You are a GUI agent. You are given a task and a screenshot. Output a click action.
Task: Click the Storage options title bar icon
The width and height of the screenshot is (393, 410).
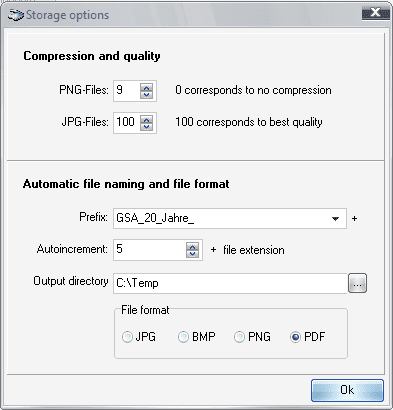click(x=16, y=15)
